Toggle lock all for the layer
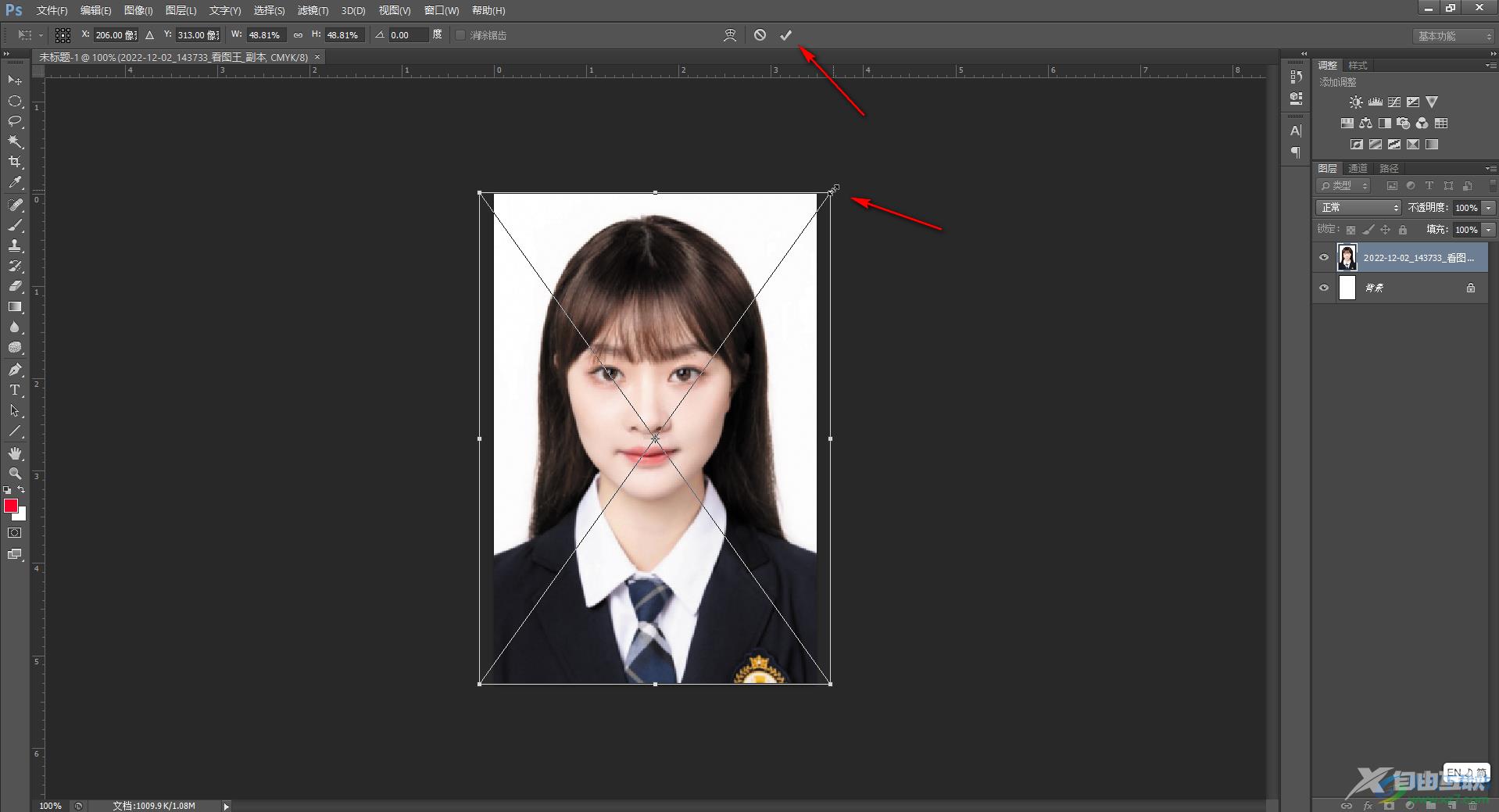Image resolution: width=1499 pixels, height=812 pixels. point(1403,230)
